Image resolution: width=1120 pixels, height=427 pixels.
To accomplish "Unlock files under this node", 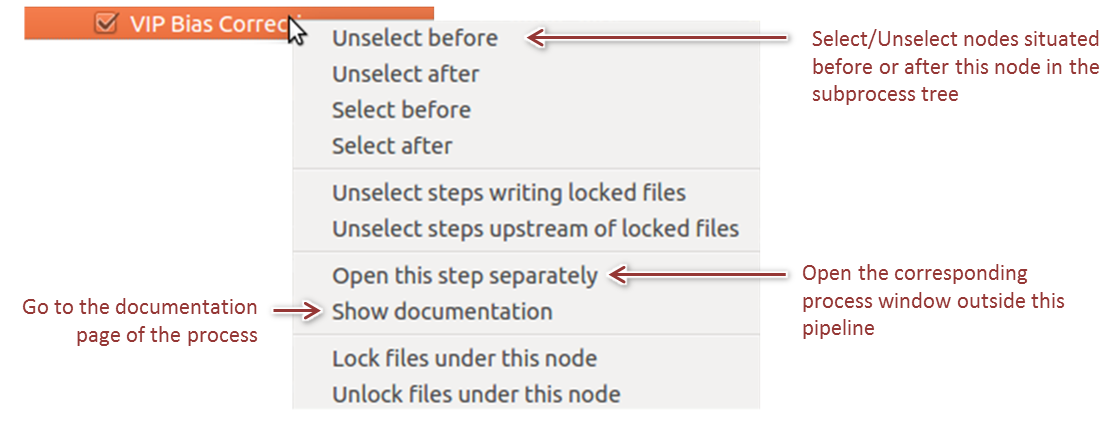I will pyautogui.click(x=476, y=394).
